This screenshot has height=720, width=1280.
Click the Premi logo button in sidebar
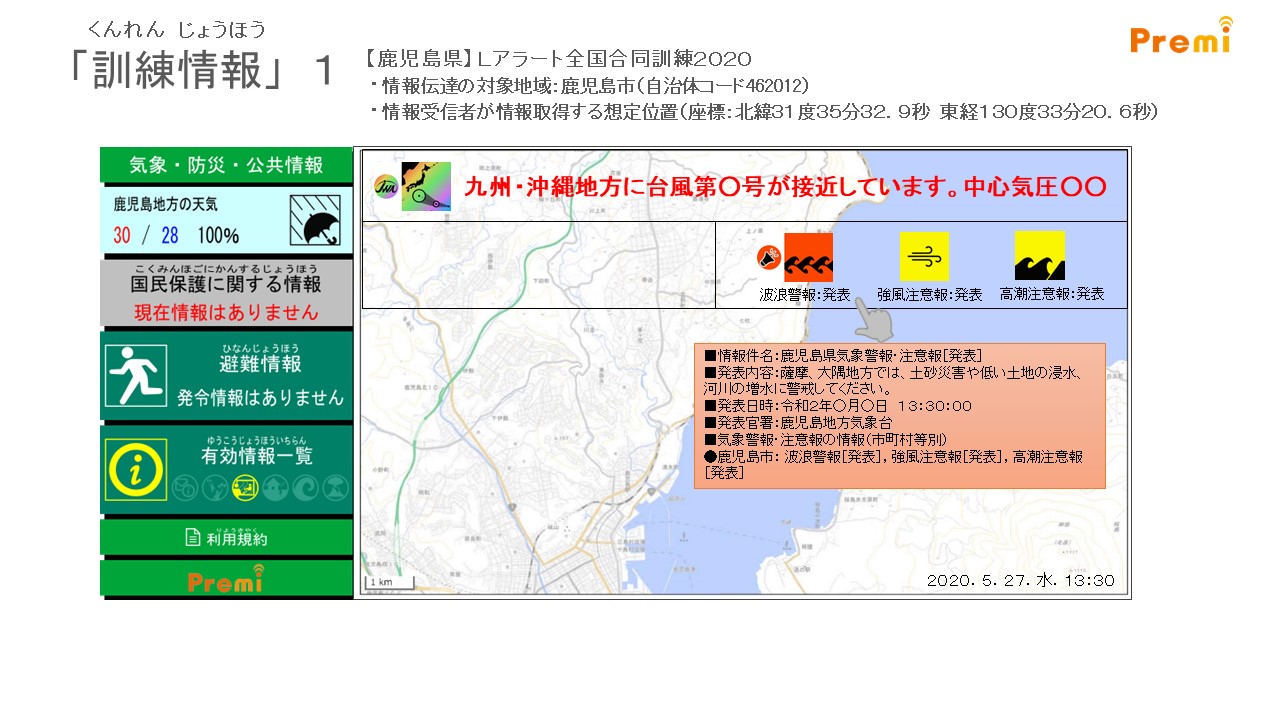pos(226,579)
